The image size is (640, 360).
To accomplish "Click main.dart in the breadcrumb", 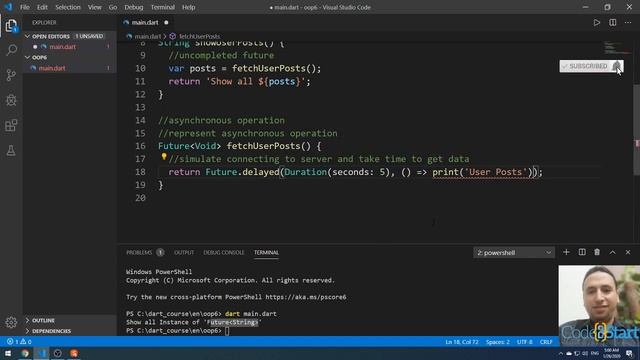I will click(x=148, y=36).
